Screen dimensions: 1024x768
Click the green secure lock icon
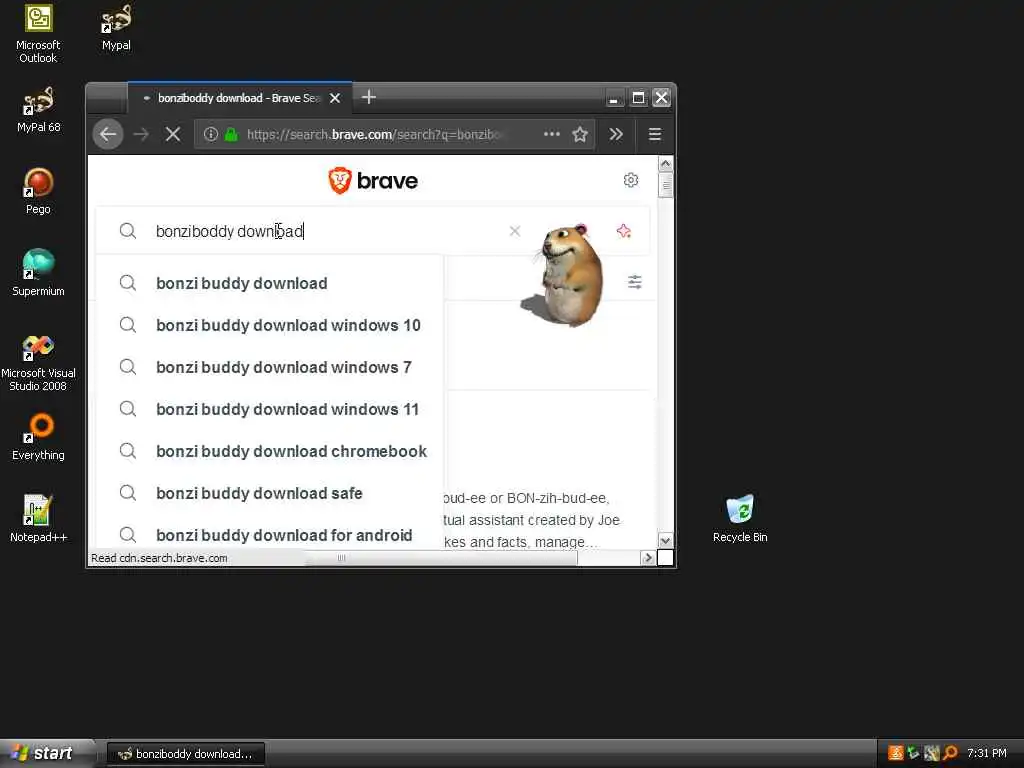231,135
